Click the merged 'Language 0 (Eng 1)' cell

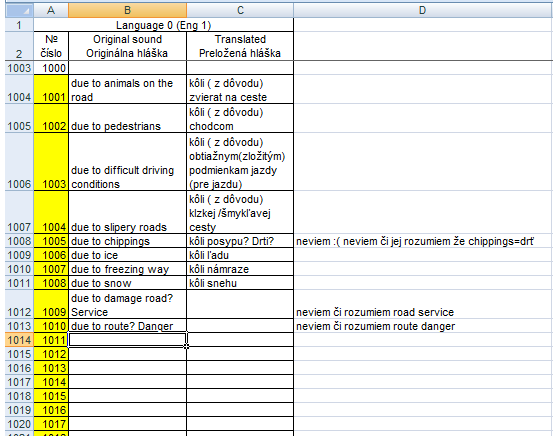pyautogui.click(x=163, y=25)
